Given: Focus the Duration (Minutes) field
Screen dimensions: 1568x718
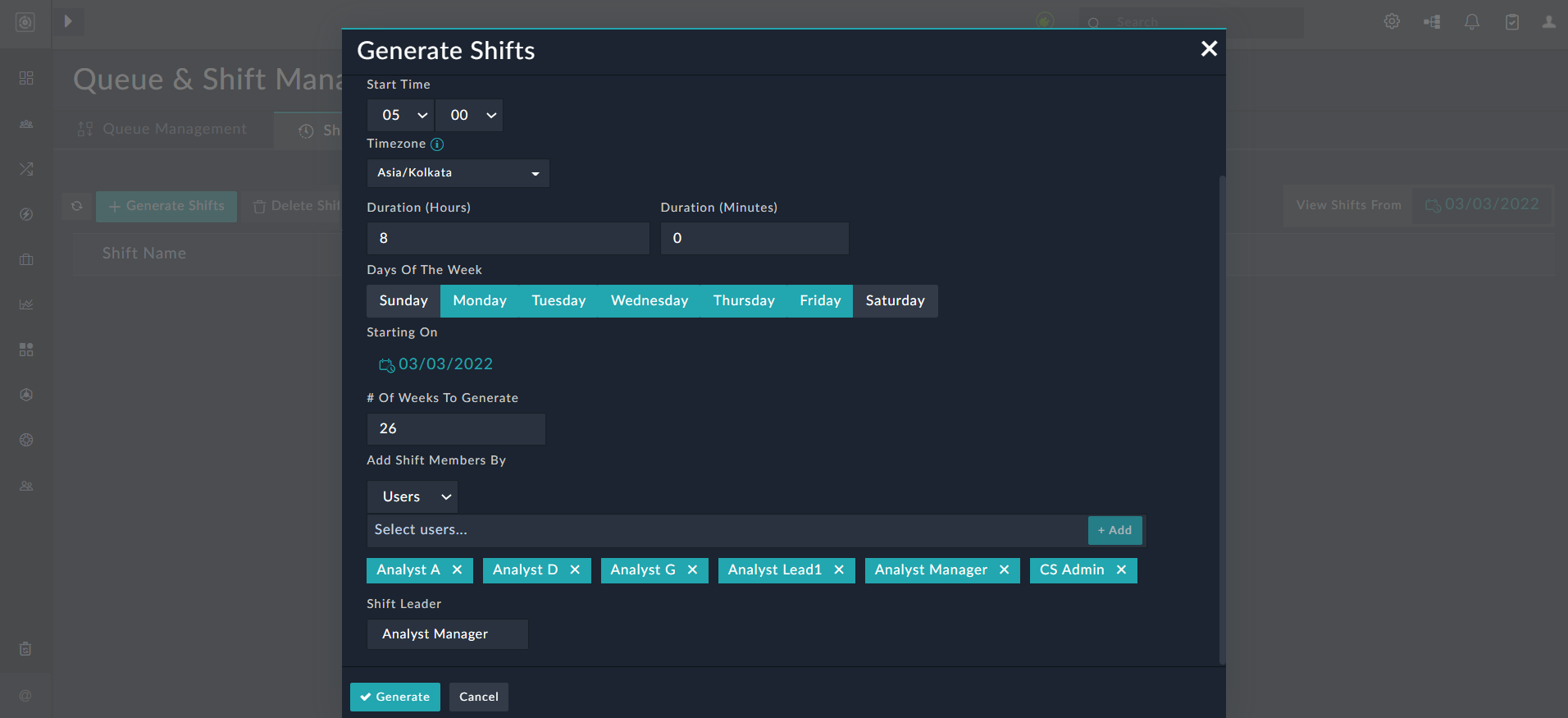Looking at the screenshot, I should tap(754, 238).
